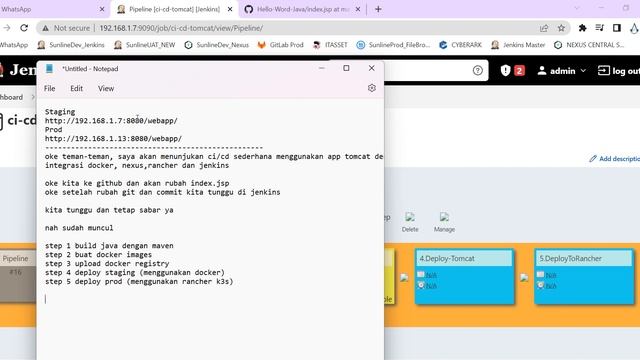The height and width of the screenshot is (360, 640).
Task: Click the log out link
Action: tap(618, 71)
